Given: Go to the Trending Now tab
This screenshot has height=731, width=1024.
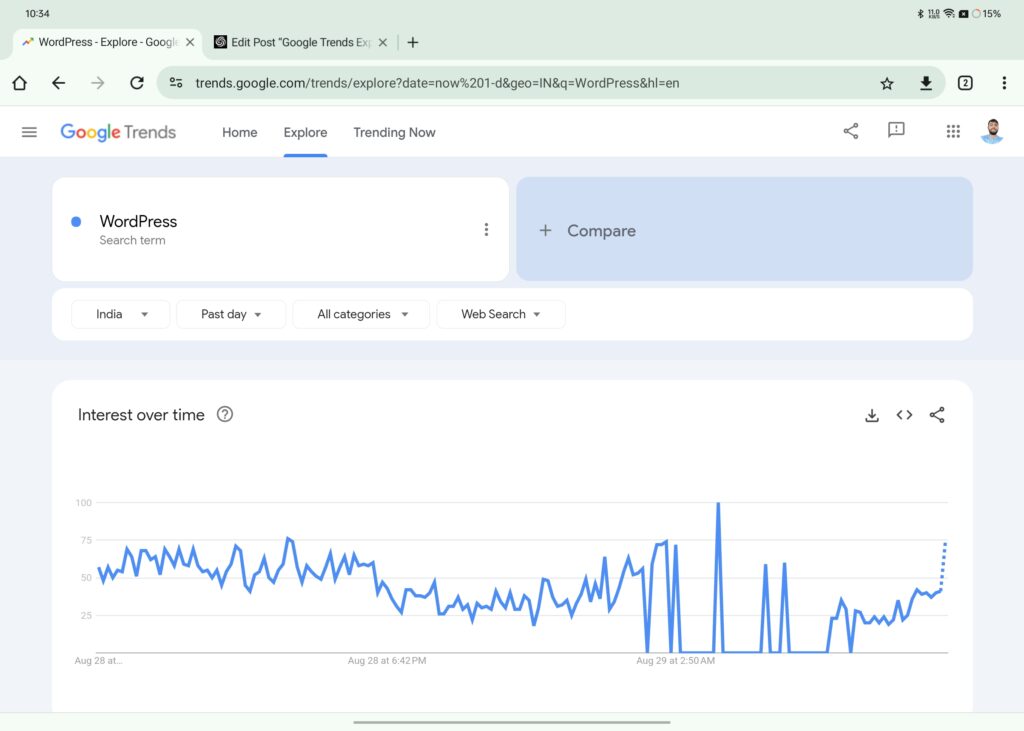Looking at the screenshot, I should click(x=394, y=132).
